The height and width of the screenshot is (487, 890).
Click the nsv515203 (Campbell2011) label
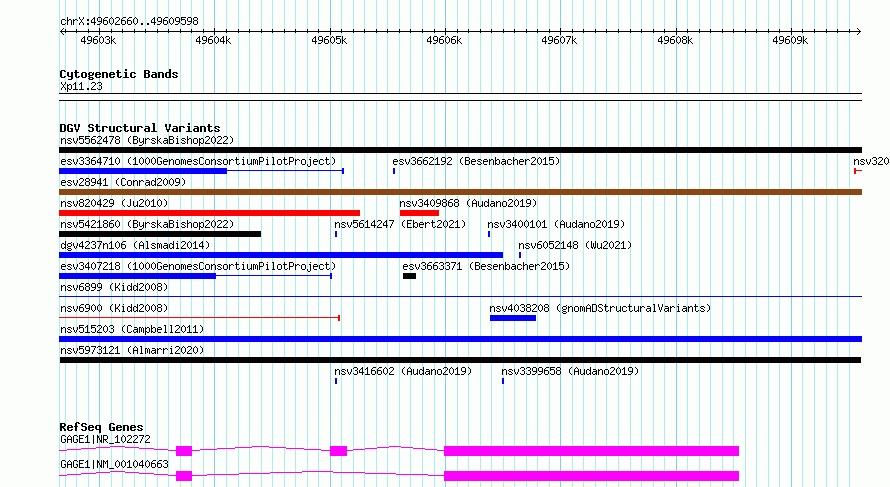pos(132,329)
